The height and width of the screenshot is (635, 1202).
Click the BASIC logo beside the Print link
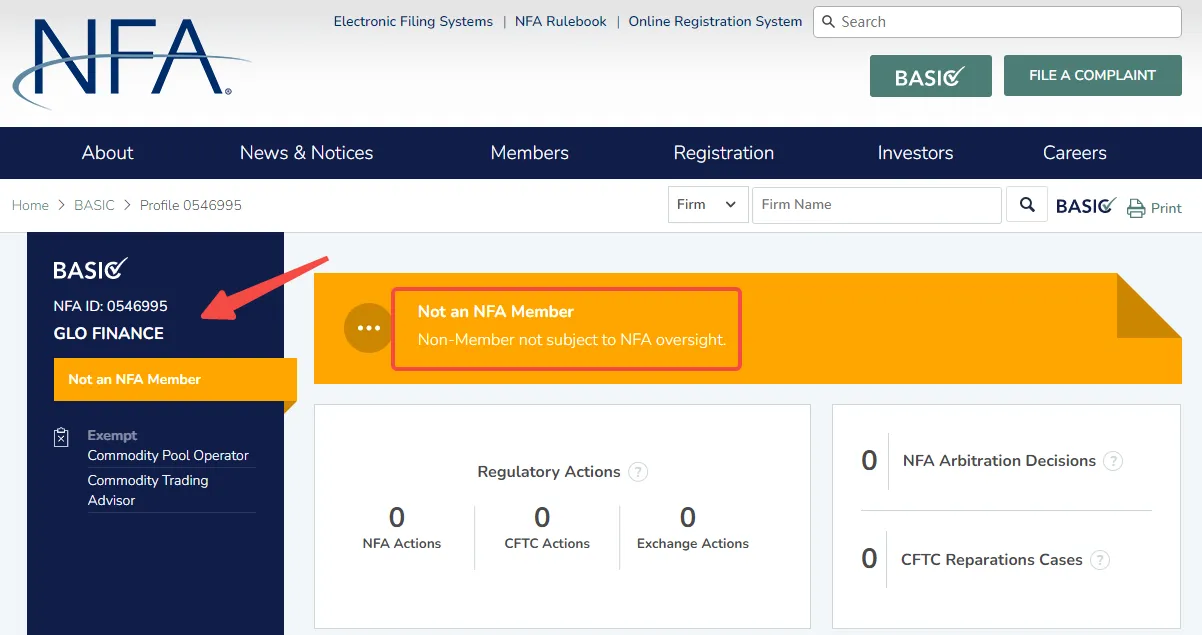coord(1086,205)
